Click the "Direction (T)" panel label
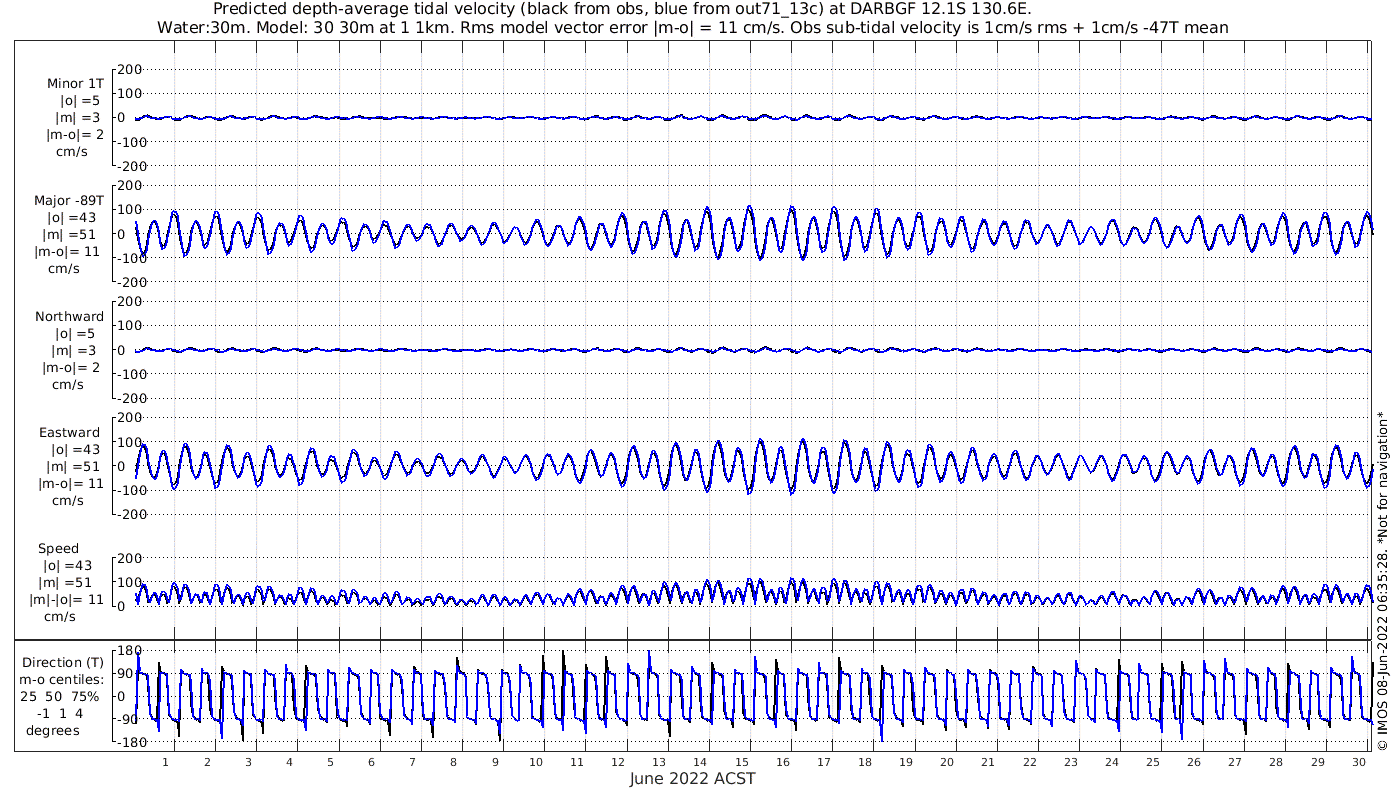1400x800 pixels. [x=64, y=663]
